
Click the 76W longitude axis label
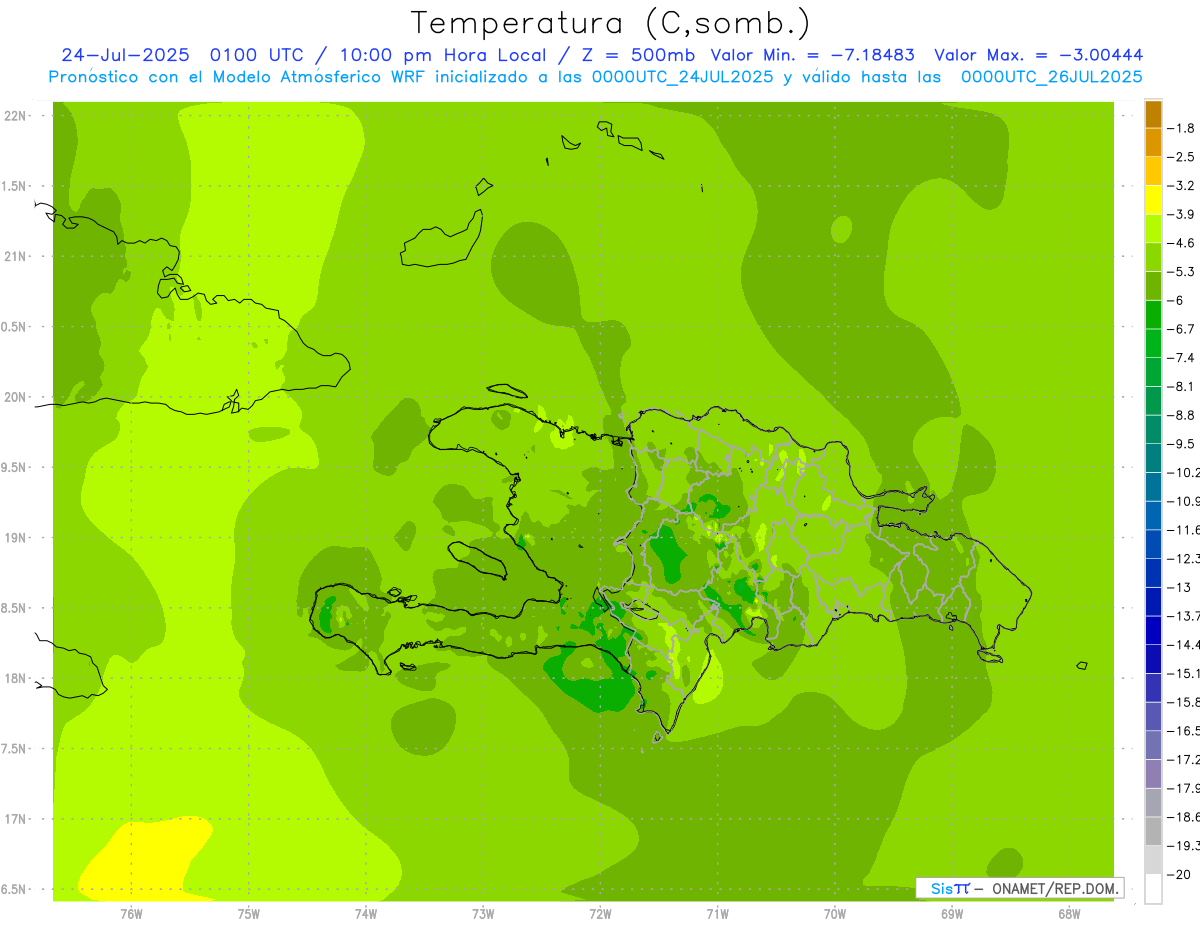point(131,913)
